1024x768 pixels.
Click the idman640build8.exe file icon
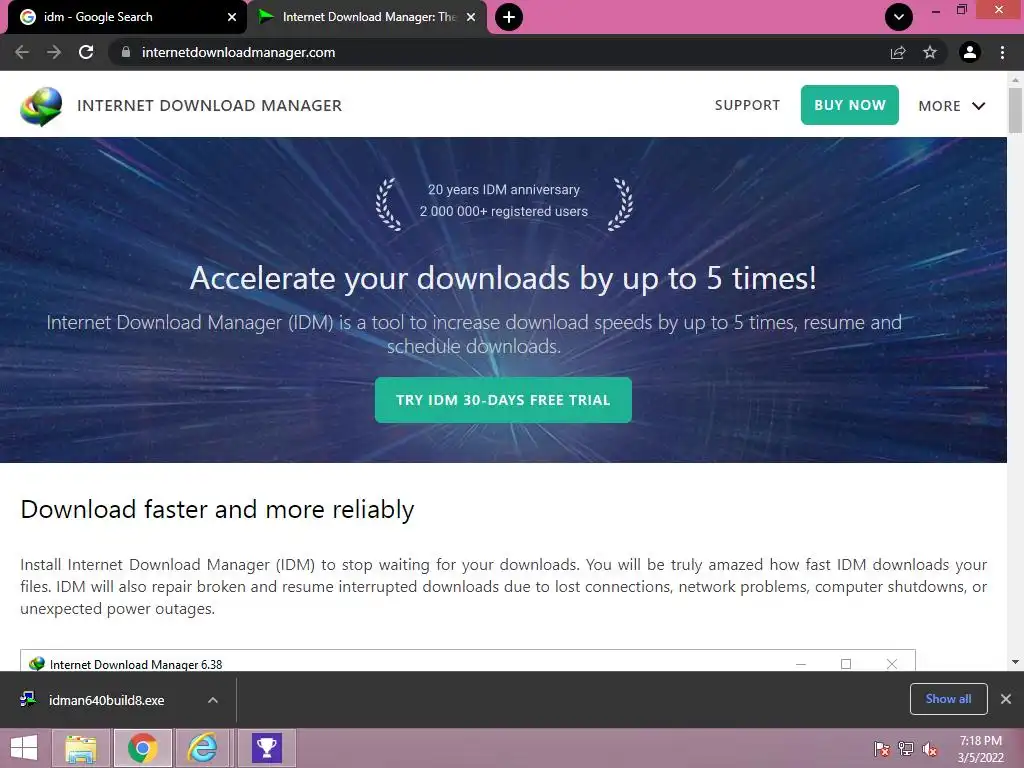(27, 699)
